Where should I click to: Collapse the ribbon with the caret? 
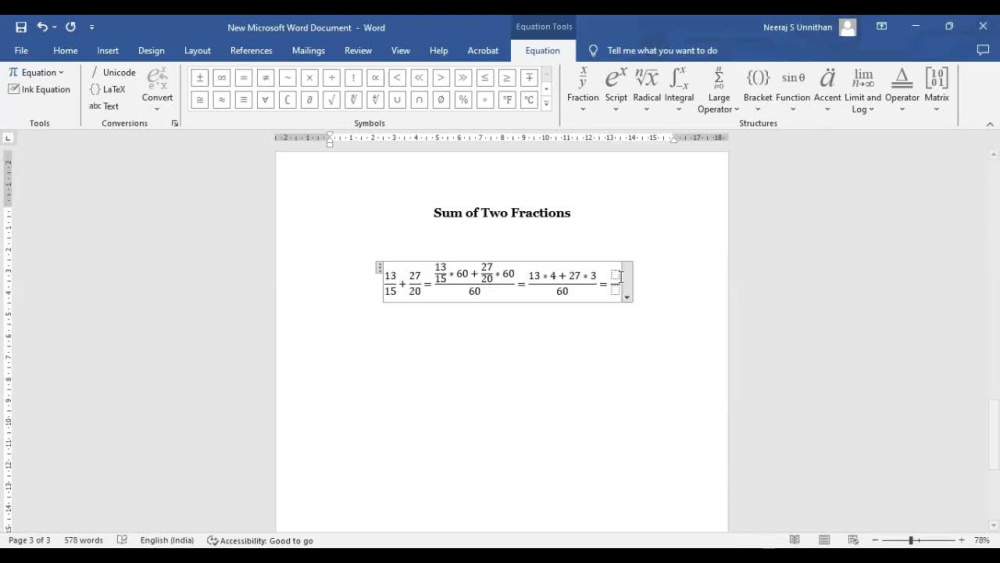tap(990, 124)
